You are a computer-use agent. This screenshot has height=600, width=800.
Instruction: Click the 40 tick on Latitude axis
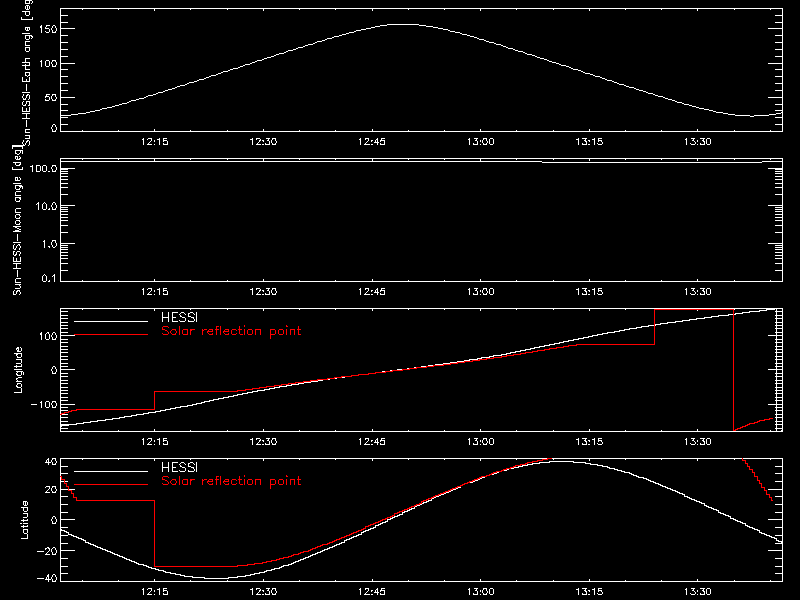51,461
